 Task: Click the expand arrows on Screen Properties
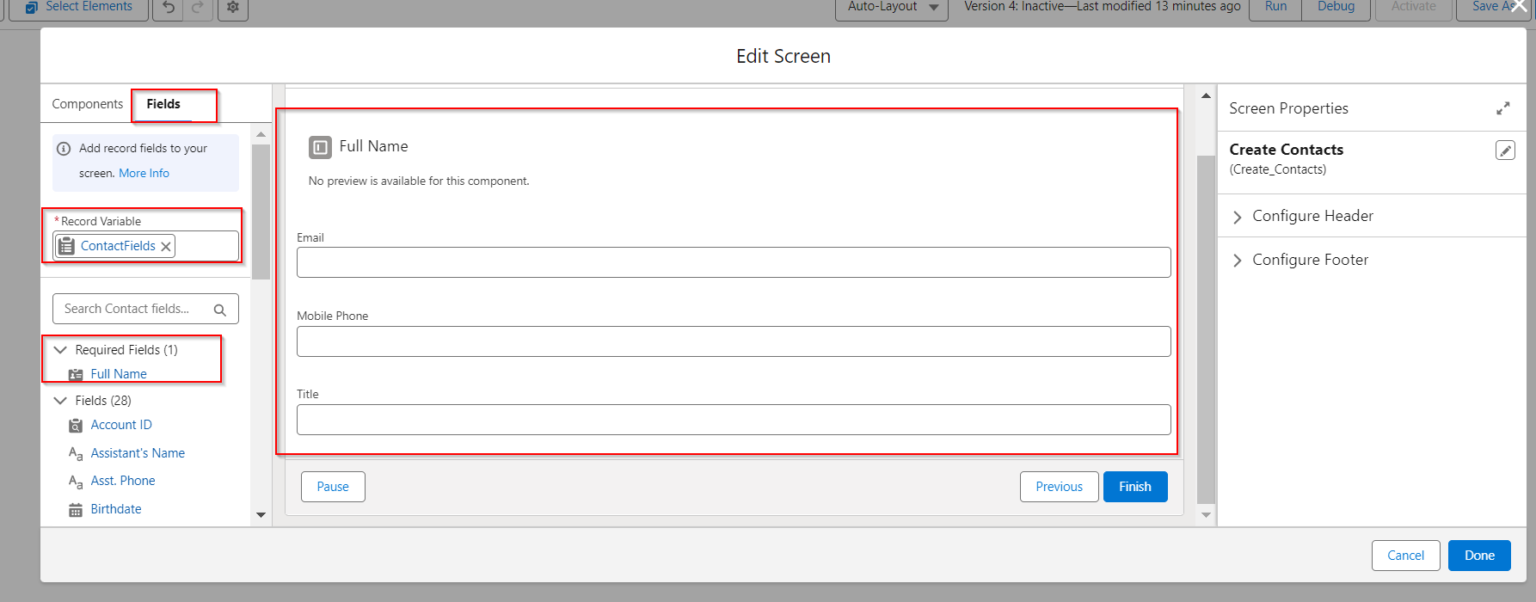click(1503, 108)
